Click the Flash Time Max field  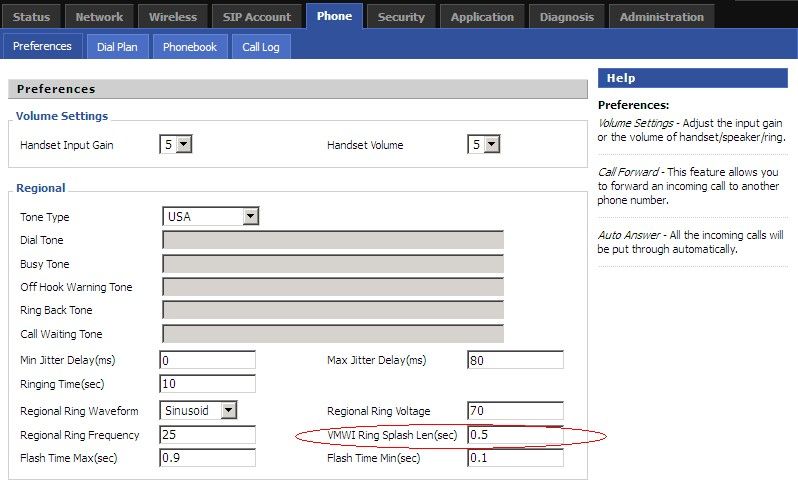click(208, 459)
